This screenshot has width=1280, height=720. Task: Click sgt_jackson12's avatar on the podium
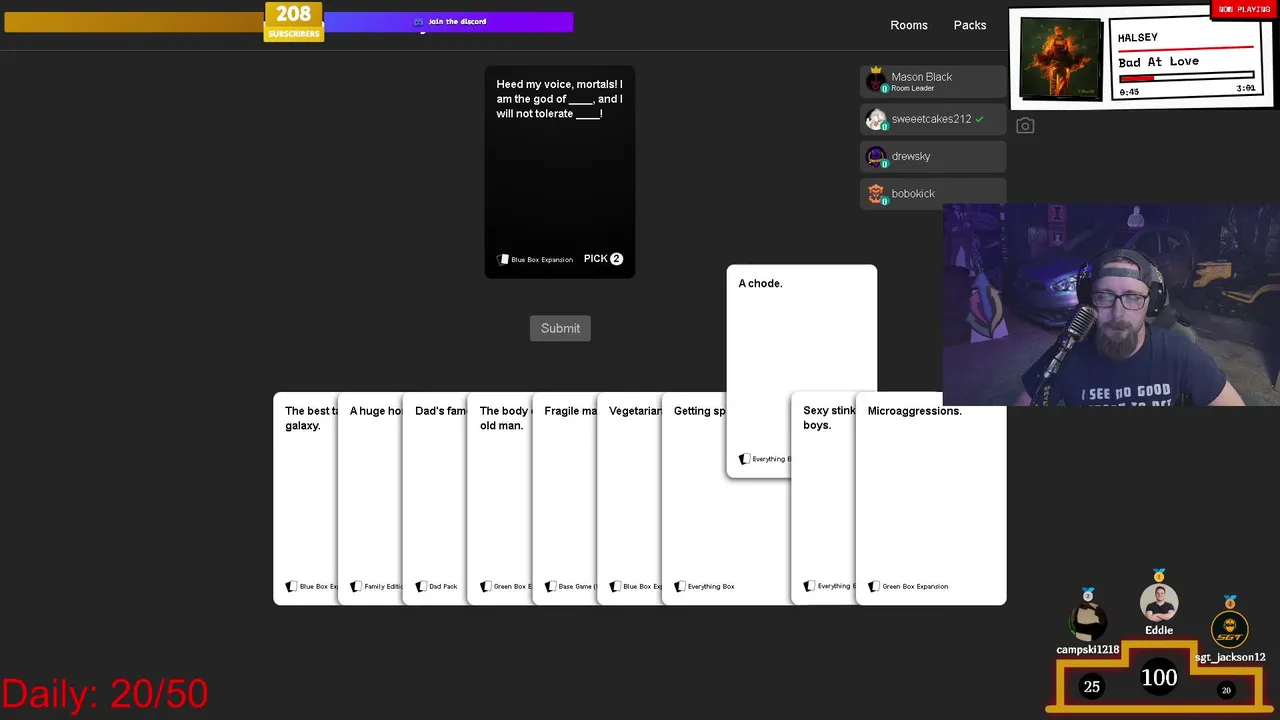pyautogui.click(x=1230, y=630)
